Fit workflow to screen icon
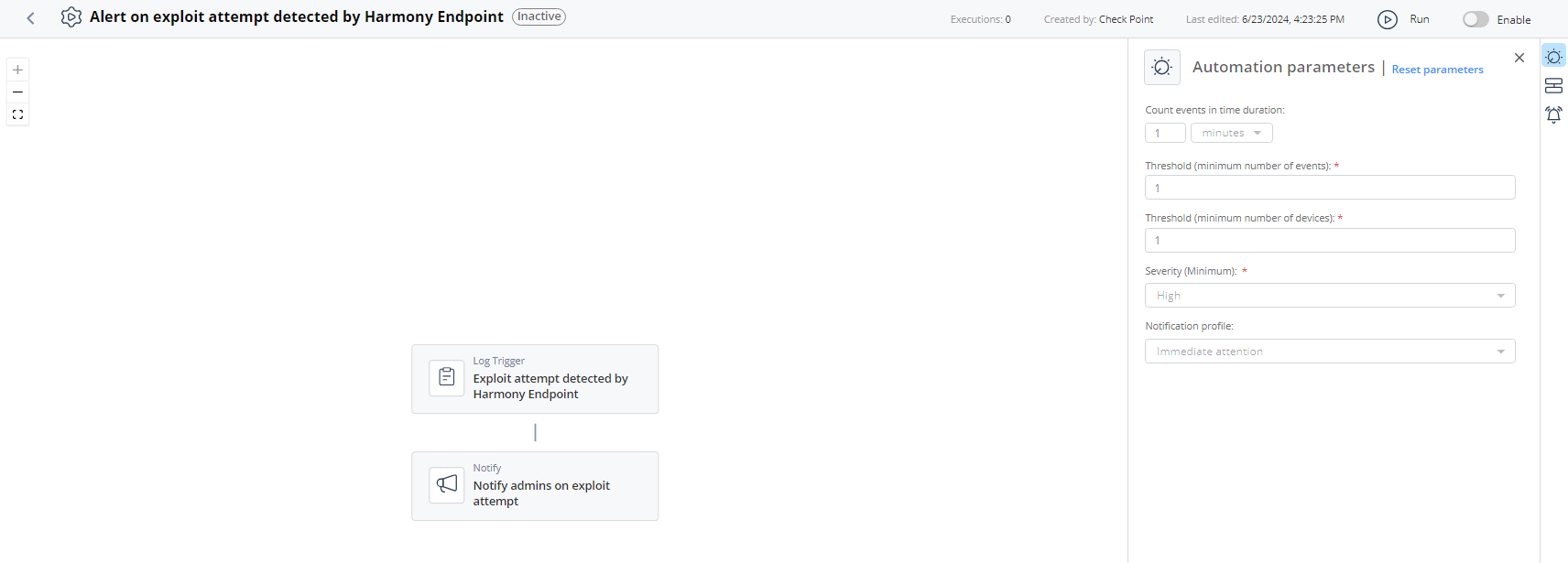The width and height of the screenshot is (1568, 563). pos(17,114)
